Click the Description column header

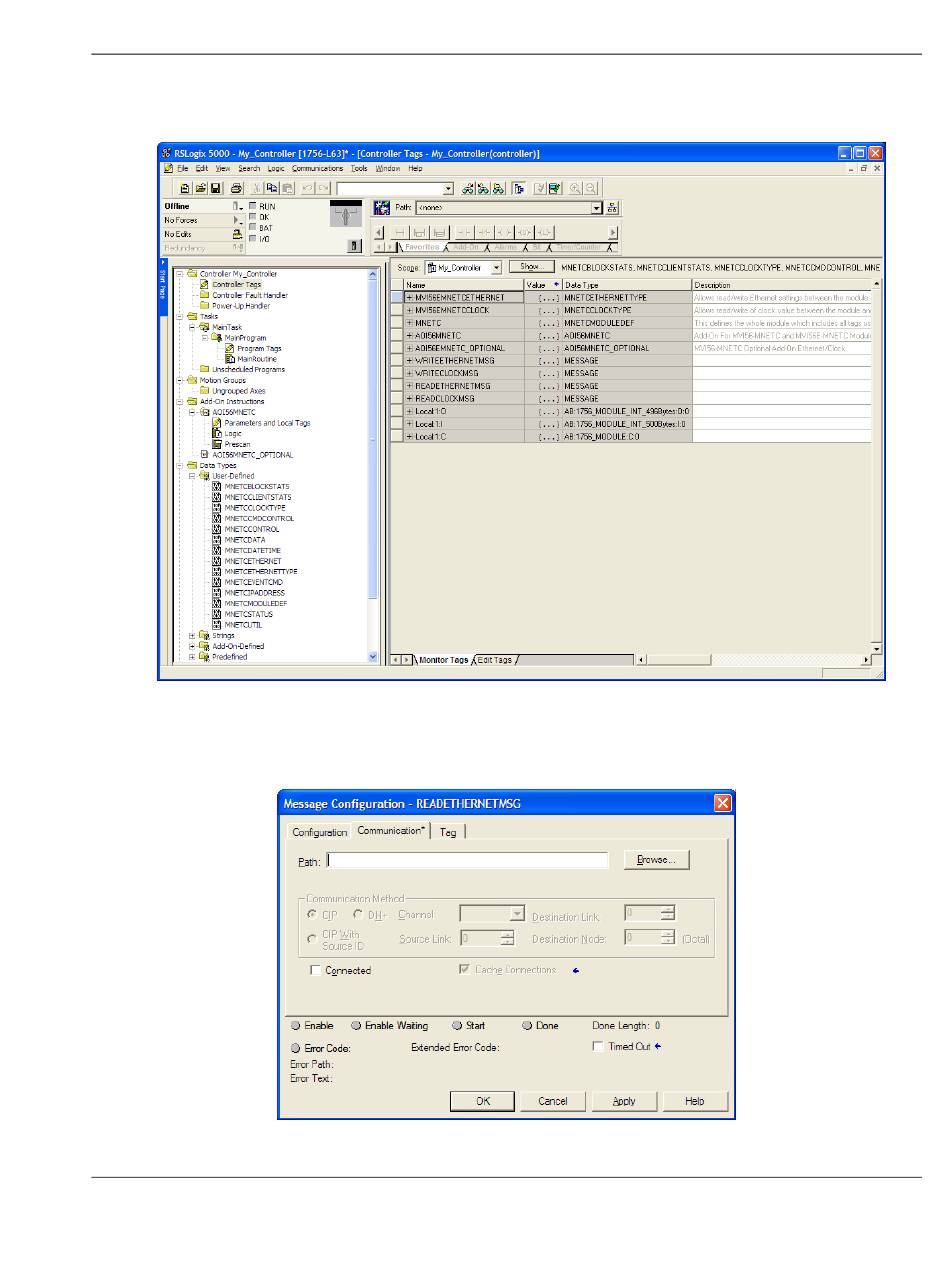click(x=782, y=285)
